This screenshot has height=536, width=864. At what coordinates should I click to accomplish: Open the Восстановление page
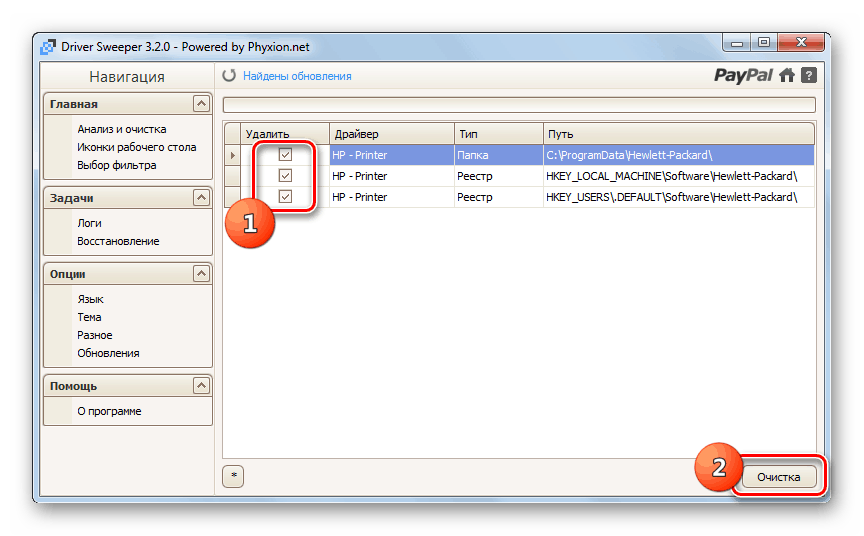click(118, 241)
